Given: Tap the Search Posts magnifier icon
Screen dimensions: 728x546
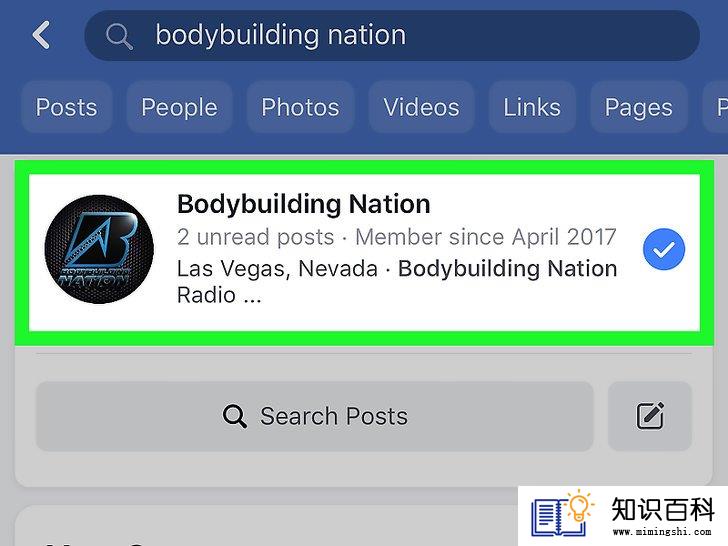Looking at the screenshot, I should click(234, 416).
